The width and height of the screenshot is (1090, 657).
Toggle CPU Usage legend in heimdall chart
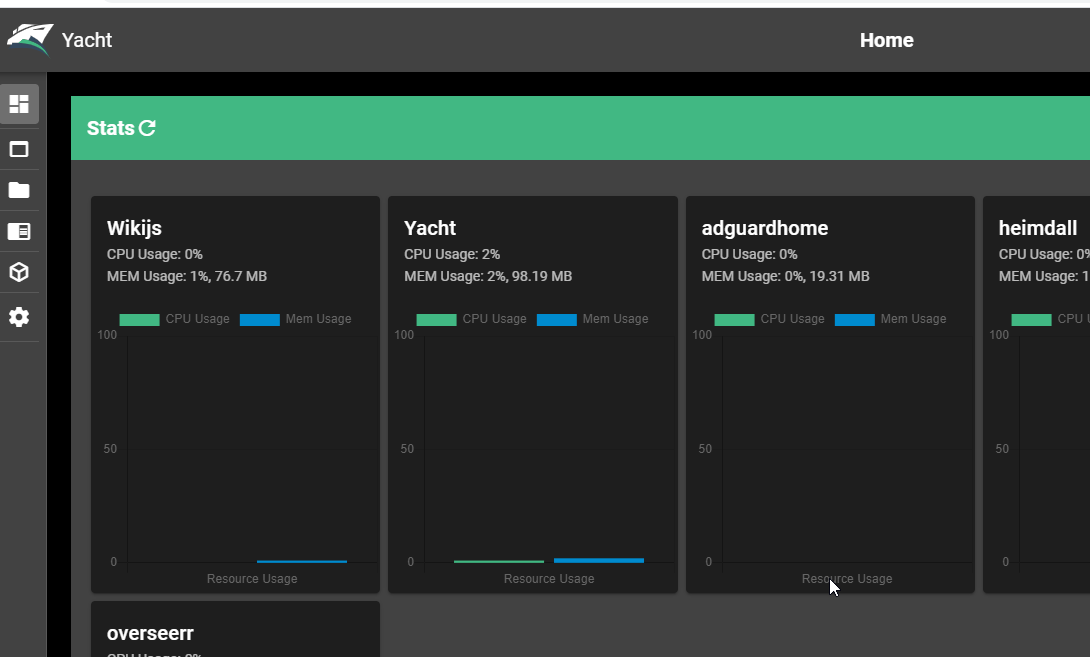(x=1050, y=319)
